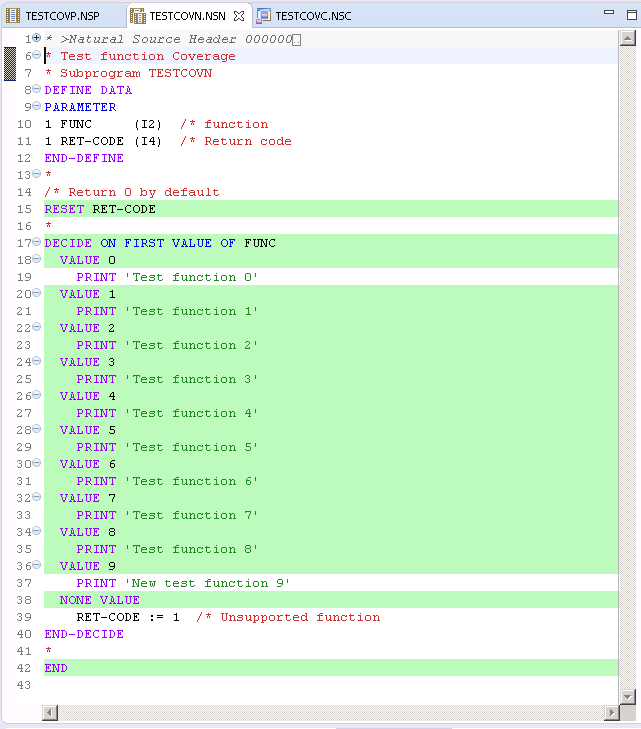Switch to the TESTCOVP.NSP tab
This screenshot has width=641, height=729.
tap(62, 16)
